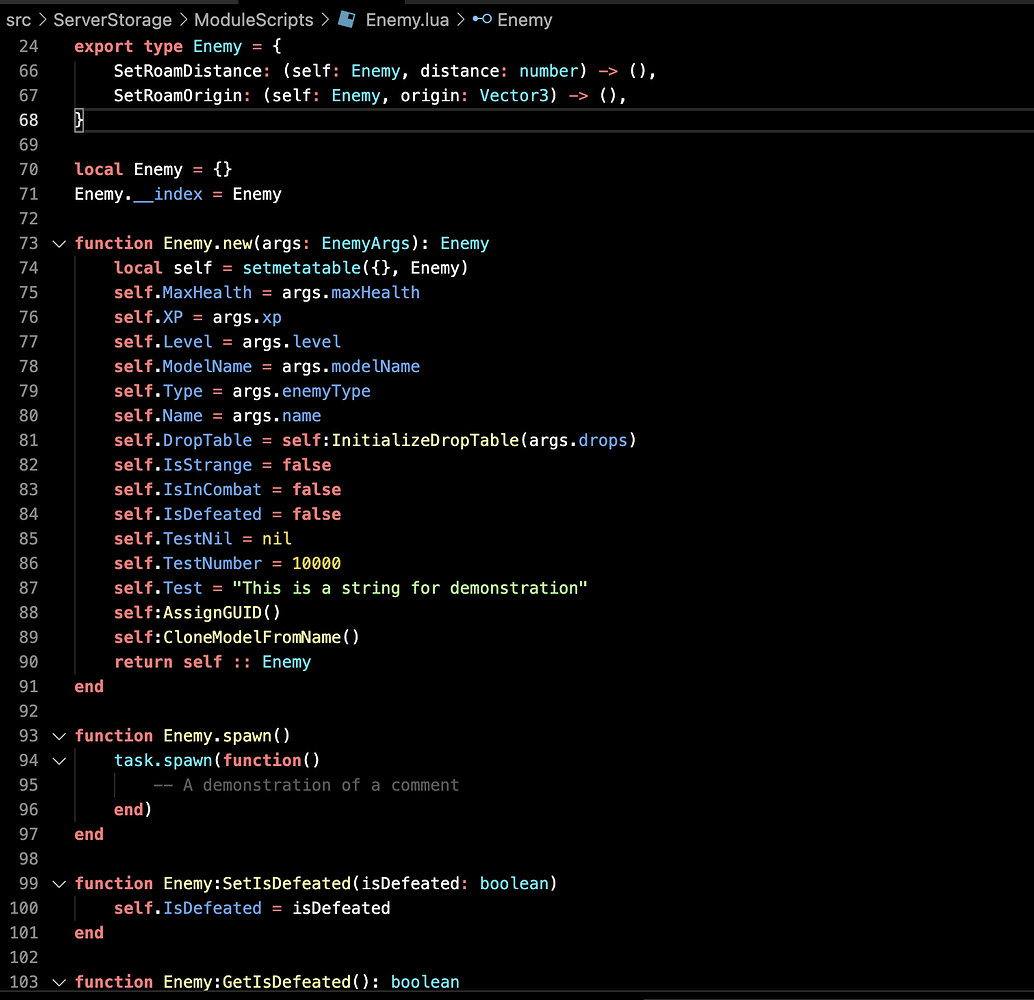
Task: Collapse the SetIsDefeated function fold arrow
Action: pos(58,883)
